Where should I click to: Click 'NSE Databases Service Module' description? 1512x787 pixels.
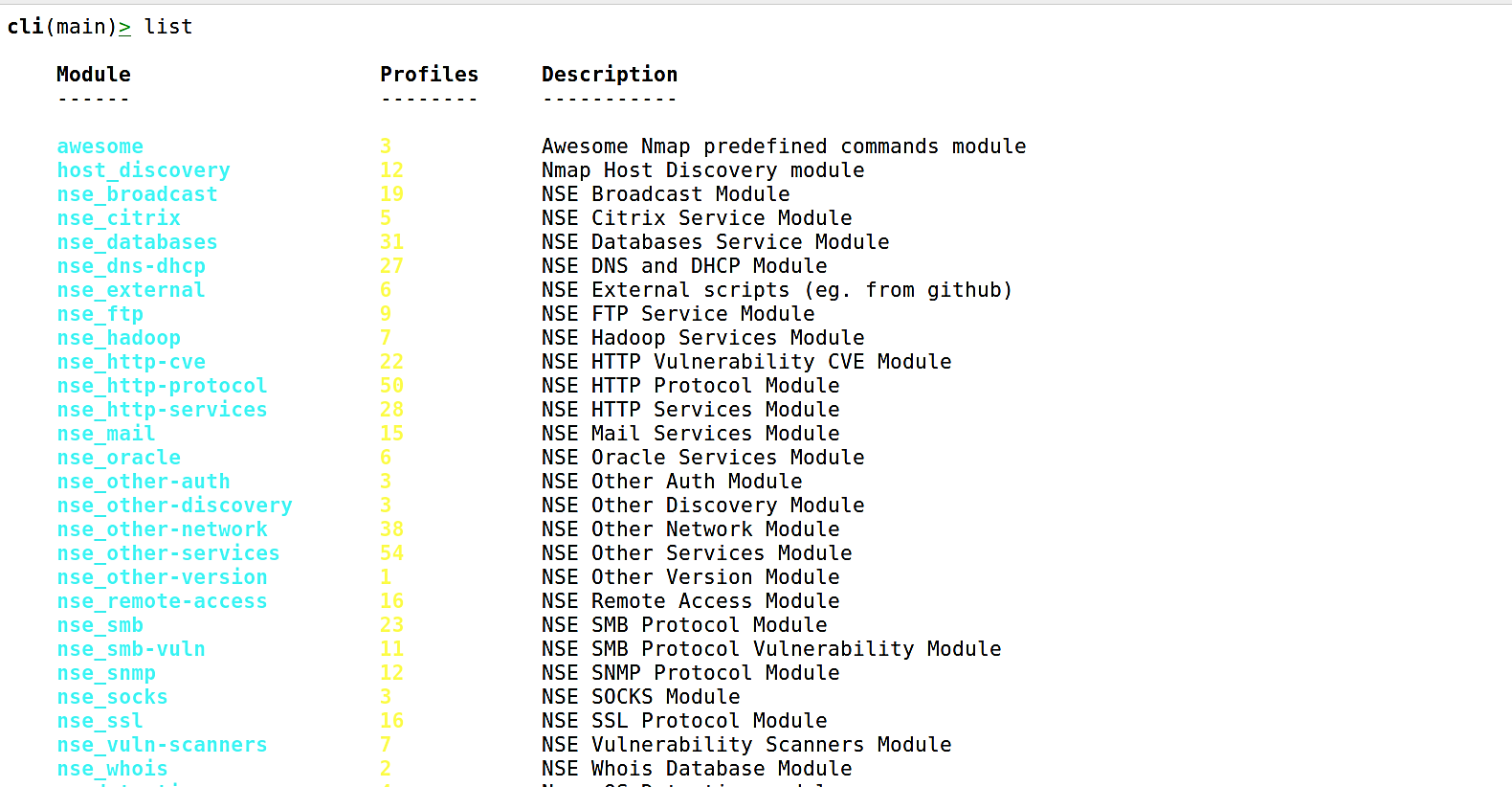pyautogui.click(x=716, y=242)
